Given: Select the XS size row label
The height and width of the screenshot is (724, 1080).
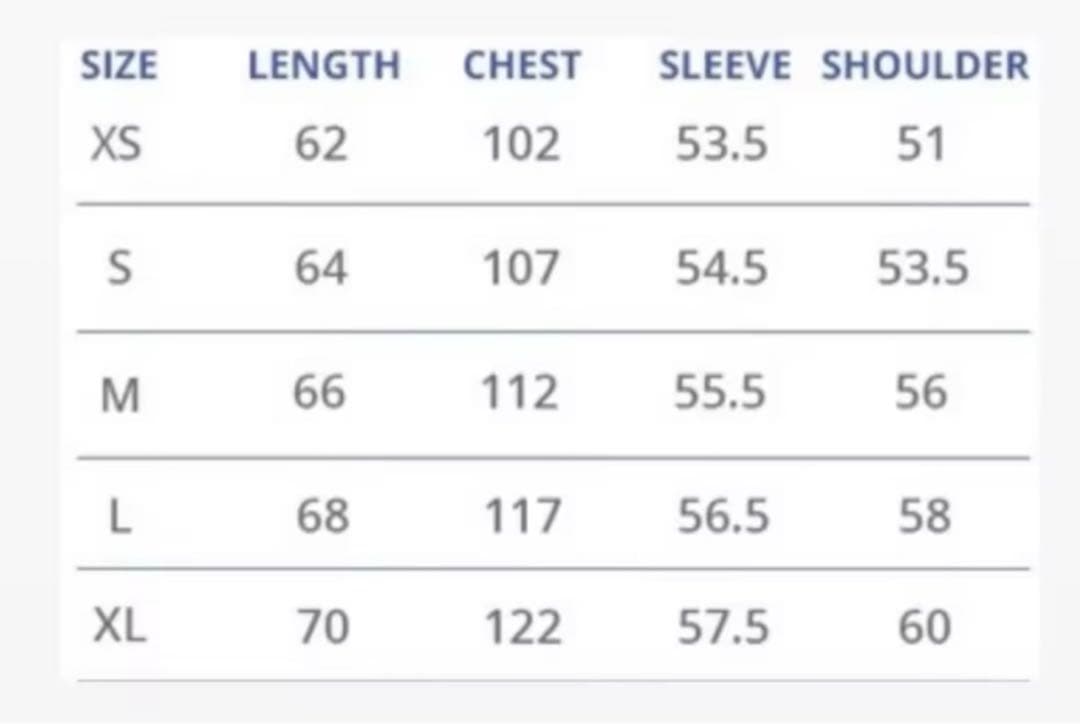Looking at the screenshot, I should point(116,144).
